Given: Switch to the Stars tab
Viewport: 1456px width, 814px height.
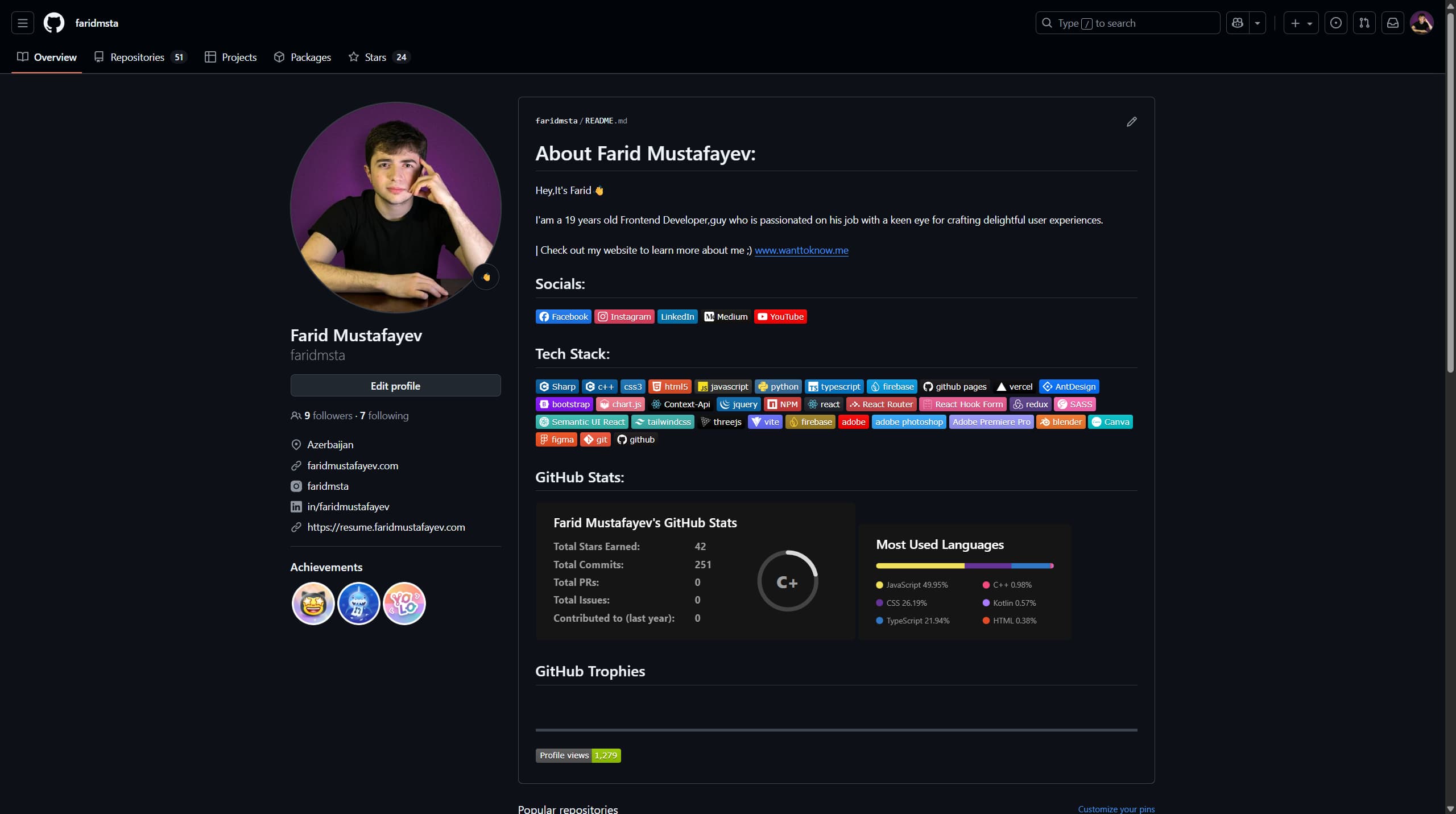Looking at the screenshot, I should tap(375, 57).
